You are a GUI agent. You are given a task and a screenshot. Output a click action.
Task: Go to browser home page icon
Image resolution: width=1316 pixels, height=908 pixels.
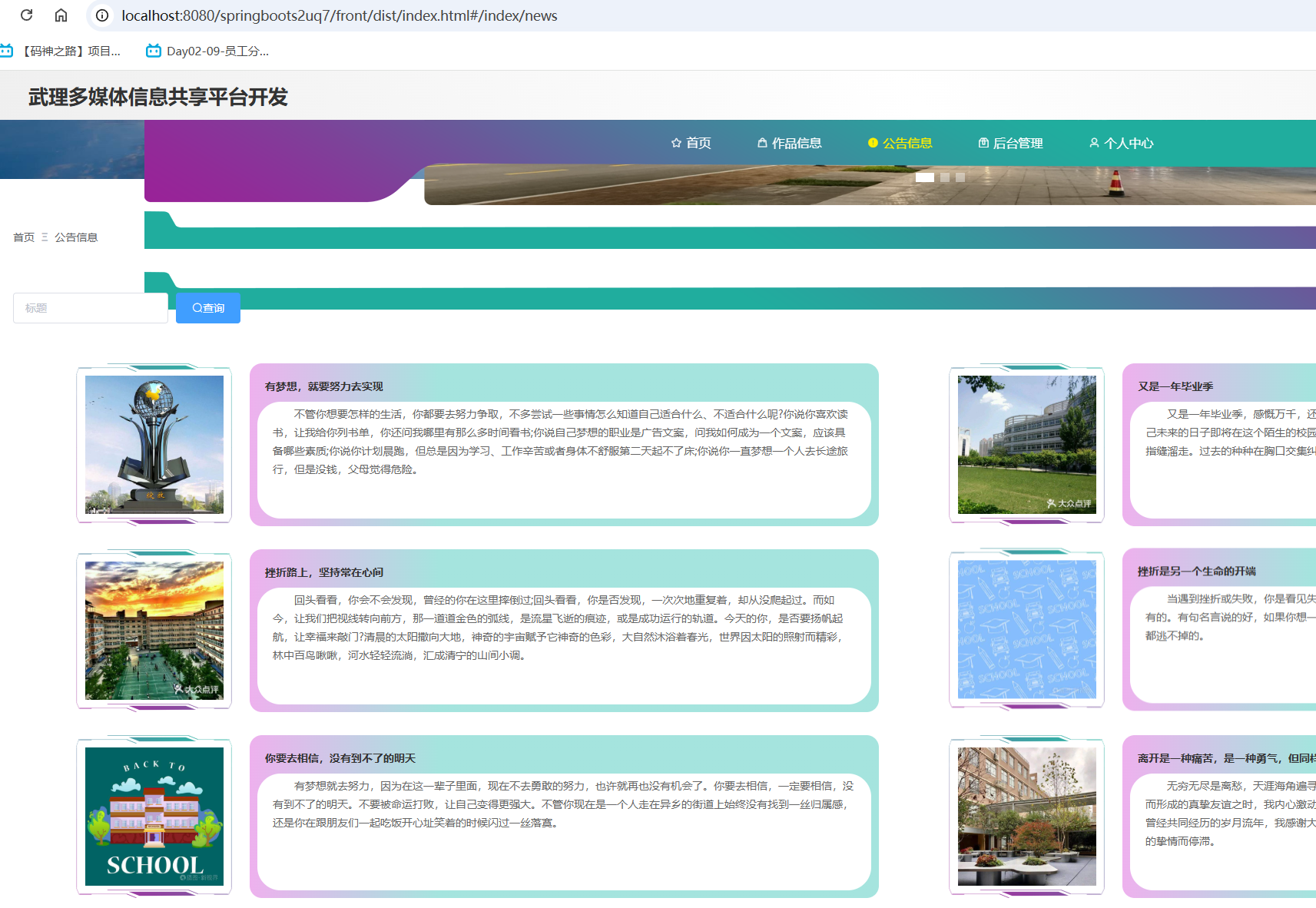pyautogui.click(x=61, y=15)
